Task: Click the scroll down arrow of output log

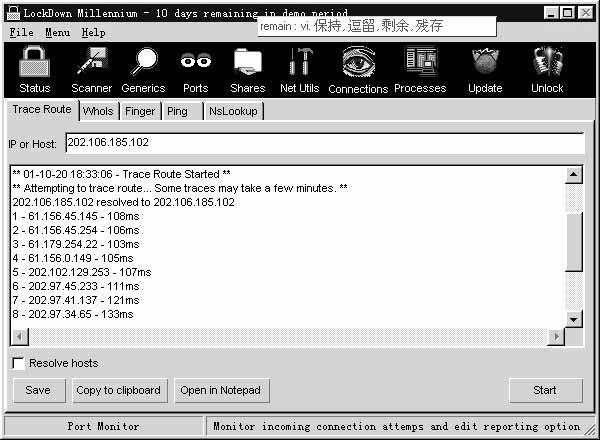Action: 574,319
